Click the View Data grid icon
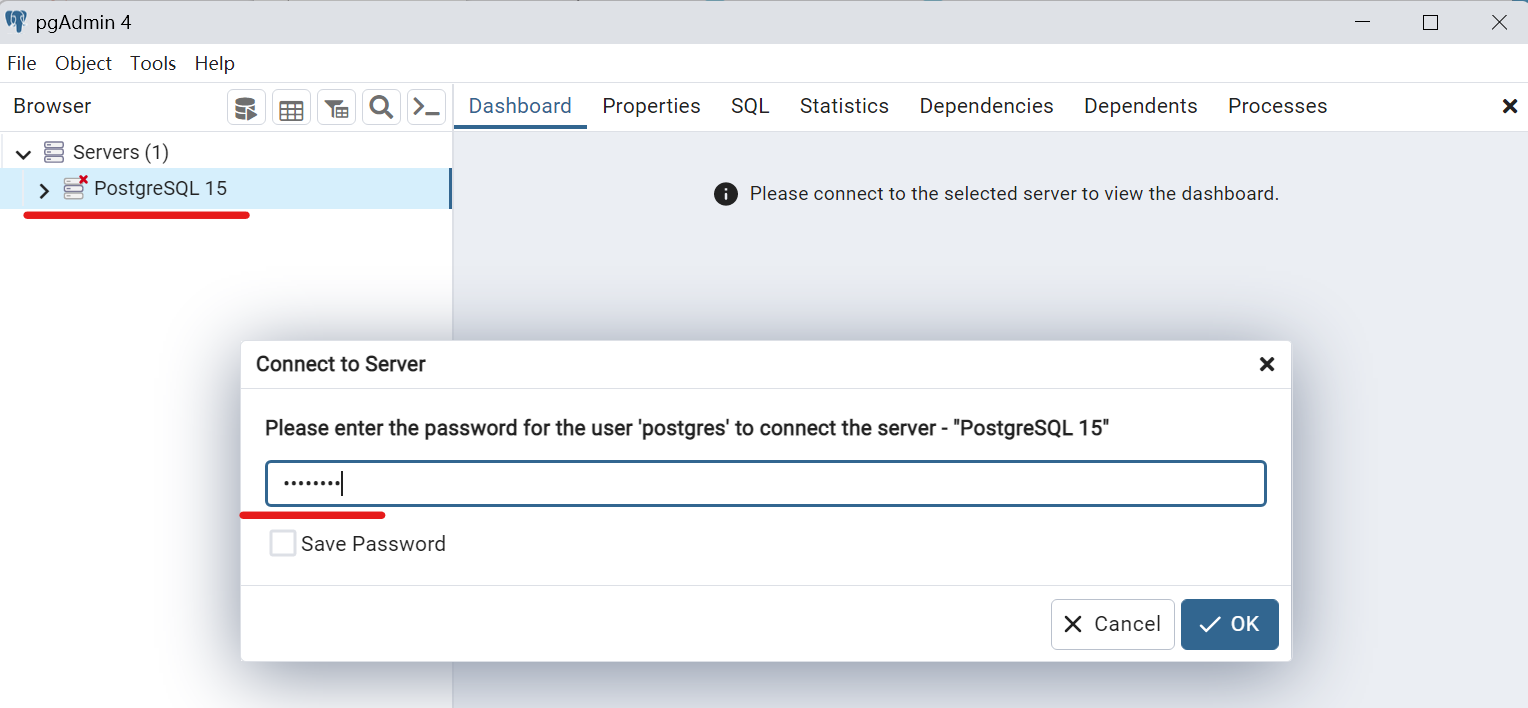Image resolution: width=1528 pixels, height=708 pixels. coord(291,108)
